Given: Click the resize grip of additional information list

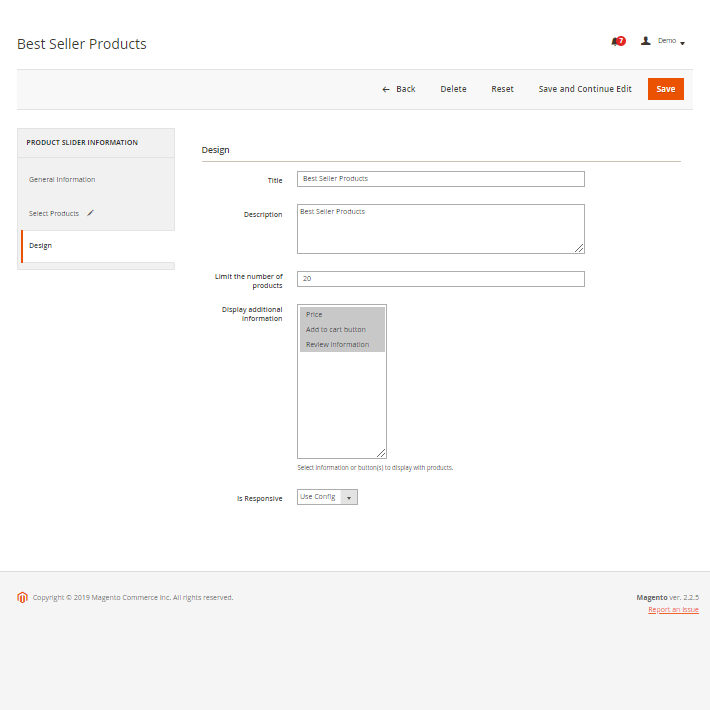Looking at the screenshot, I should pyautogui.click(x=381, y=453).
